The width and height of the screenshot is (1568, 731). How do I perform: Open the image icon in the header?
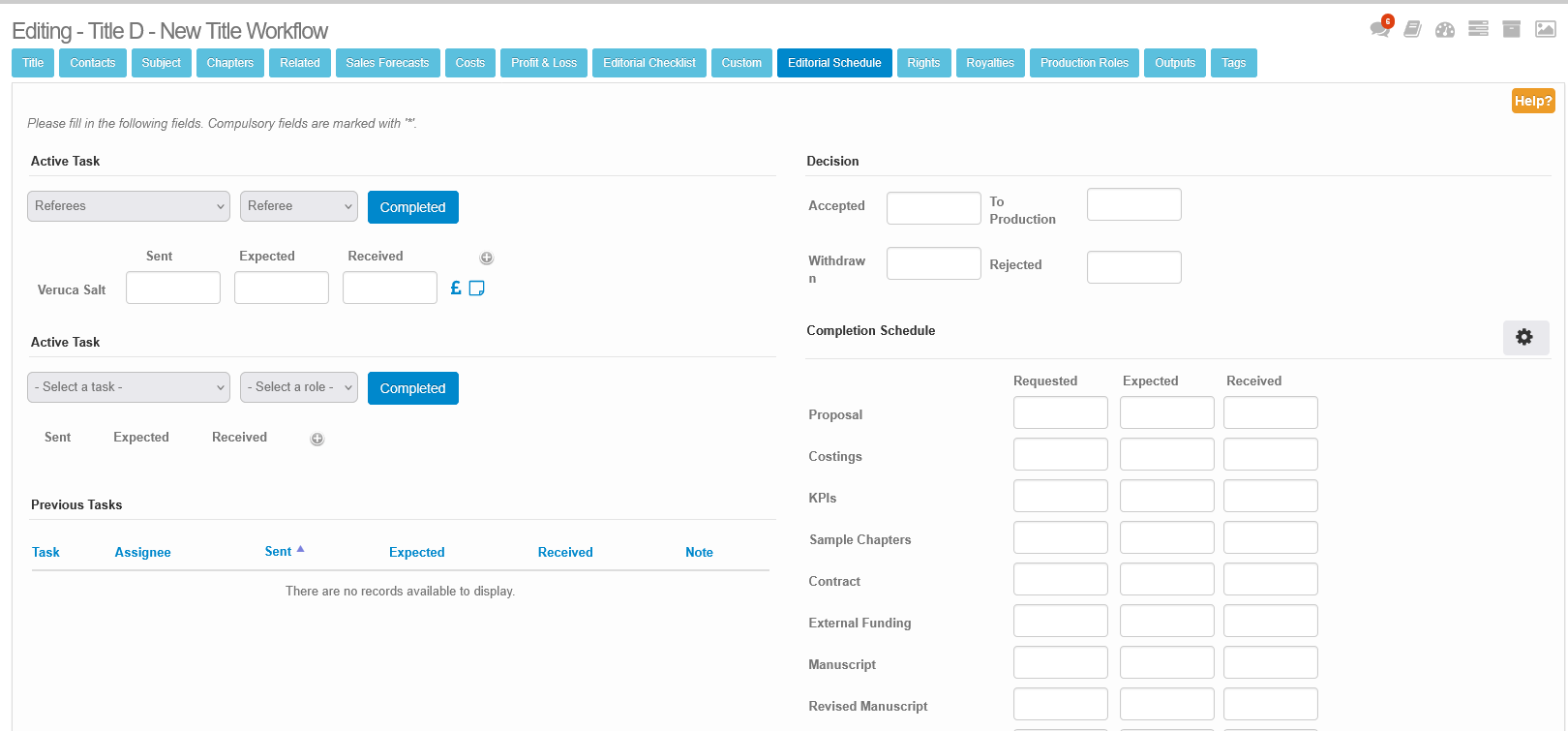coord(1546,29)
